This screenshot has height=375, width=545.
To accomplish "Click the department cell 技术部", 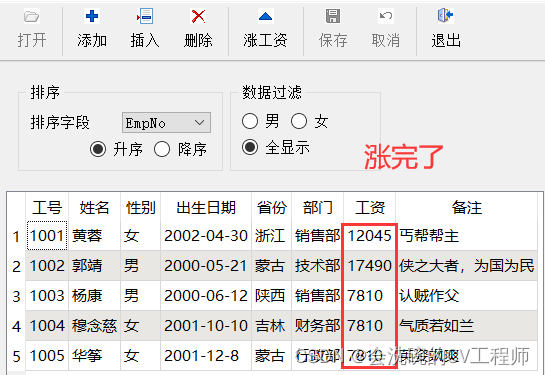I will (318, 266).
